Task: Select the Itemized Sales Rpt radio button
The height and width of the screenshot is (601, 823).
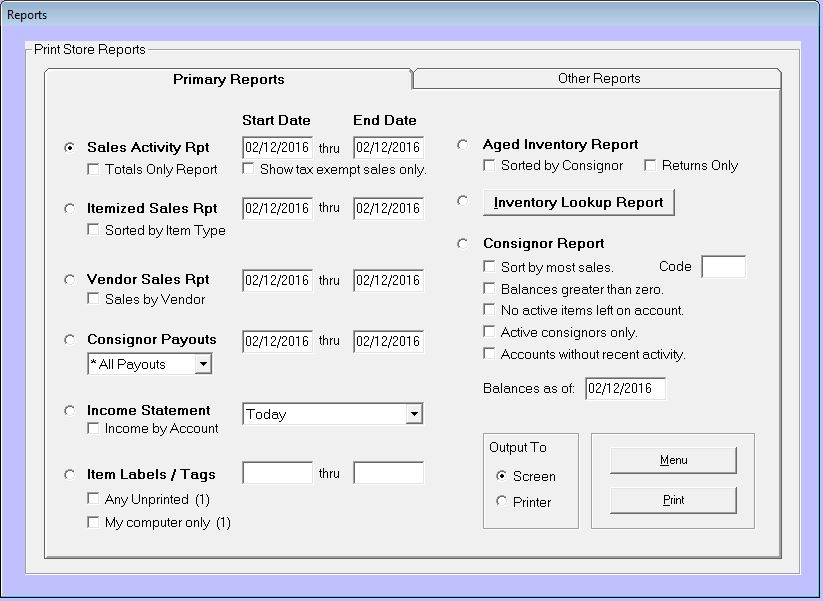Action: [x=69, y=208]
